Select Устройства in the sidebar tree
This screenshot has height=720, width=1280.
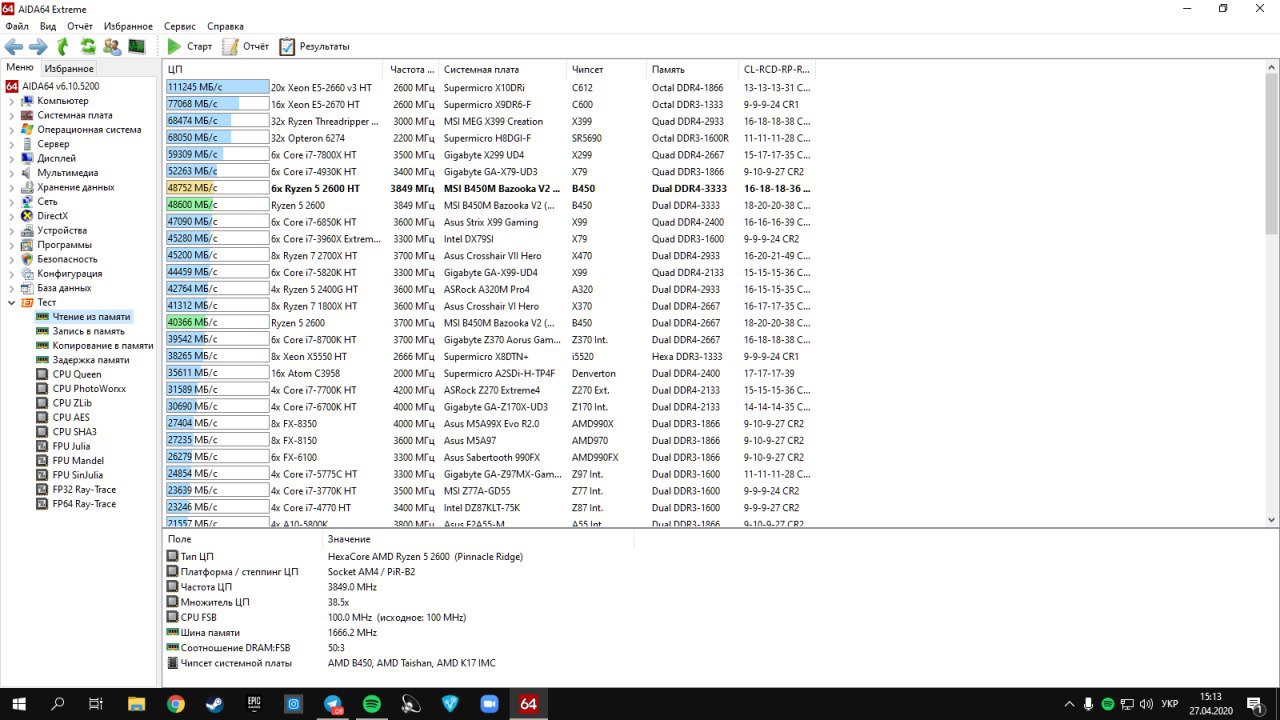pyautogui.click(x=62, y=230)
